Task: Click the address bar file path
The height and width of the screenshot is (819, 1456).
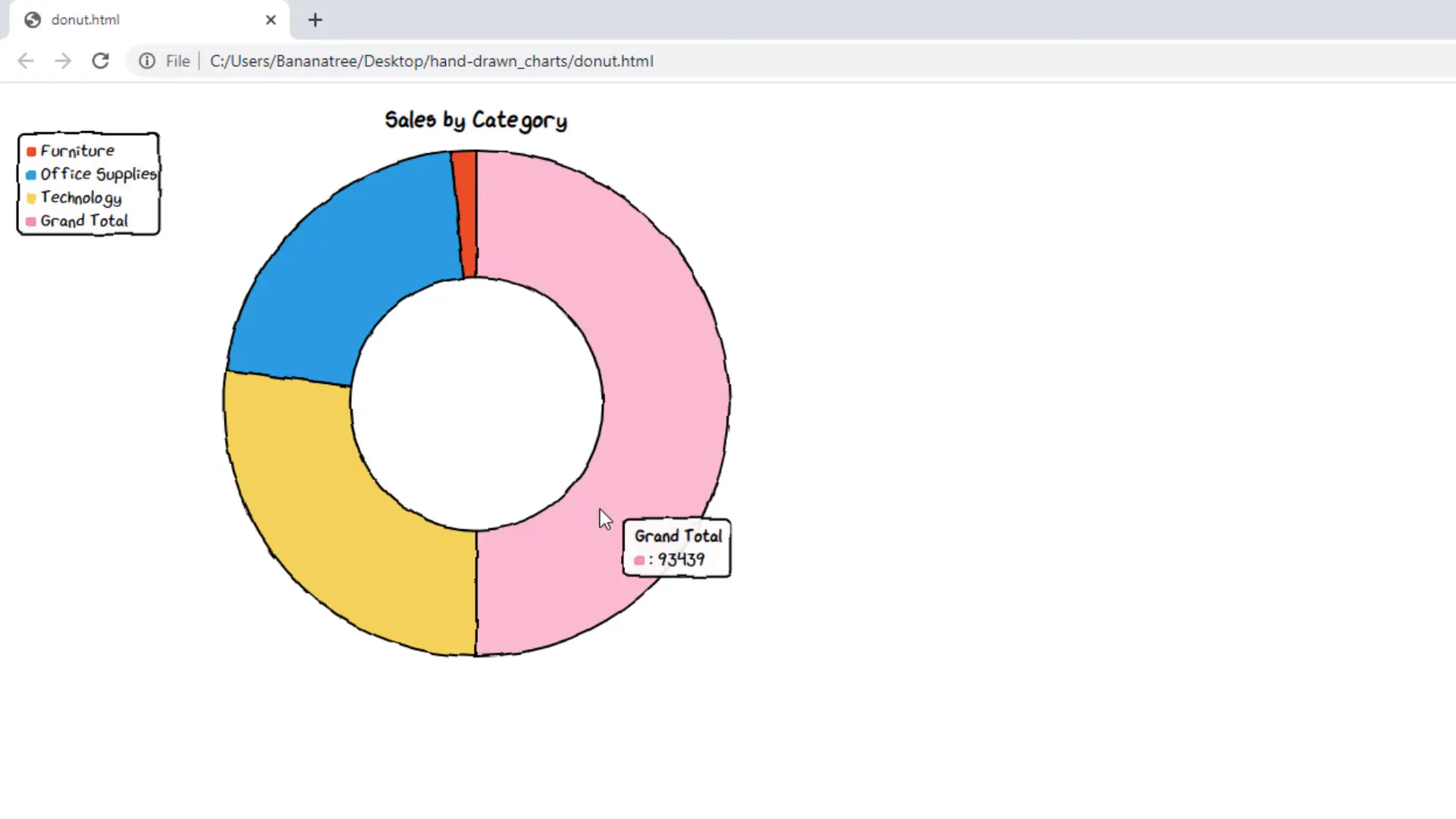Action: click(x=431, y=61)
